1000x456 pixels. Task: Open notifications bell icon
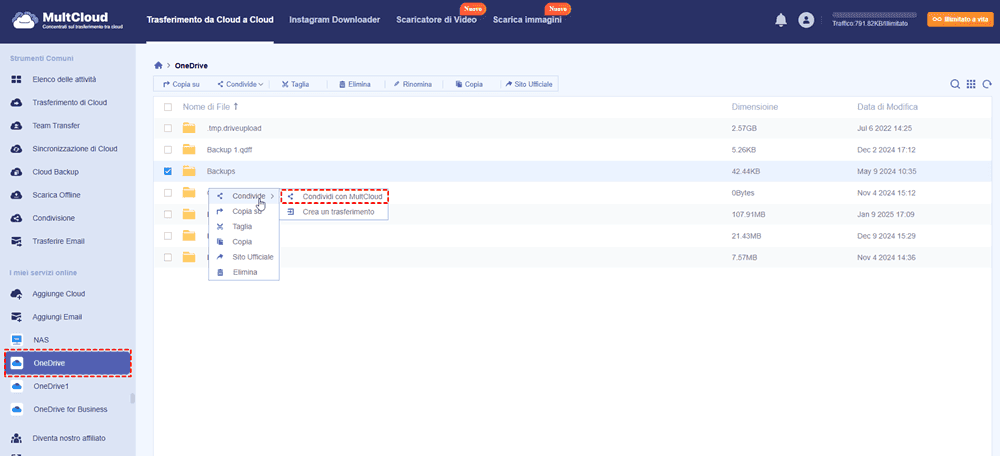tap(781, 20)
